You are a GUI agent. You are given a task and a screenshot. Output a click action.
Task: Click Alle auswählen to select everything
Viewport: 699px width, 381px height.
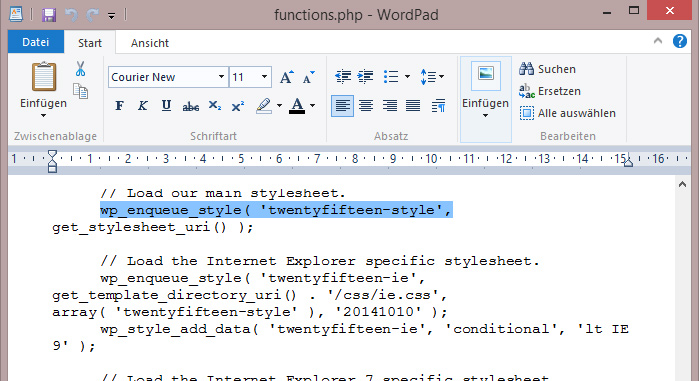(567, 113)
